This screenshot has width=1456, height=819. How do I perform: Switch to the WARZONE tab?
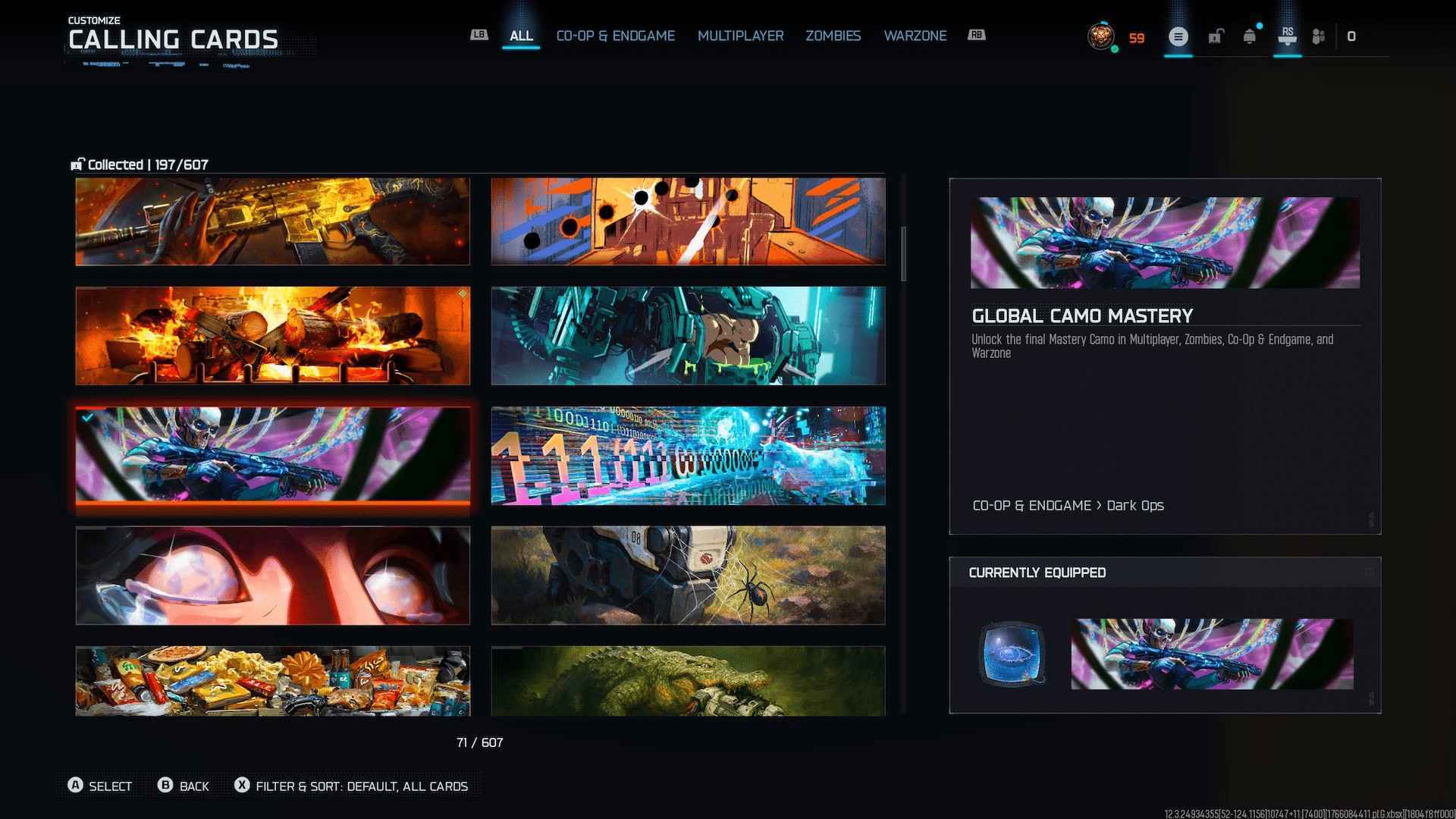tap(915, 36)
